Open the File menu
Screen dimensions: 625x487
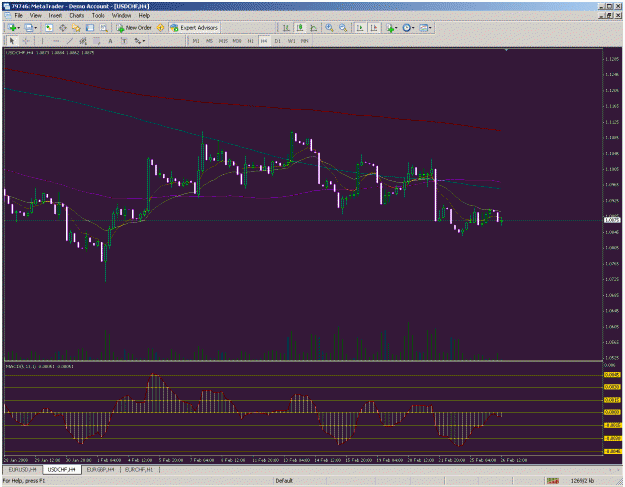[x=18, y=16]
